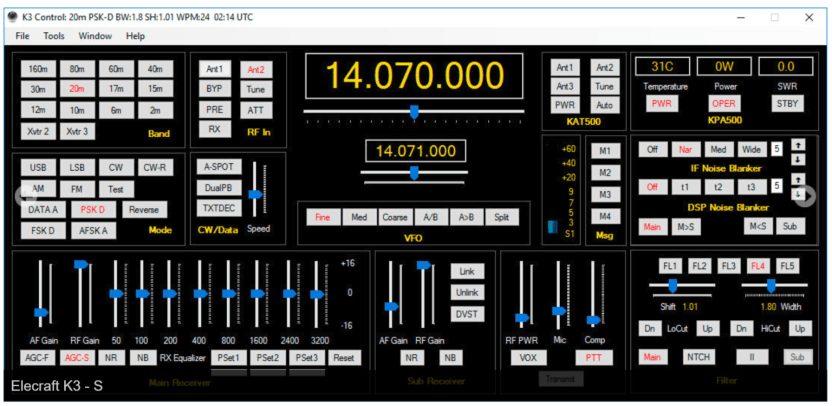Enable VOX in the transmit section
The height and width of the screenshot is (406, 832).
coord(525,357)
